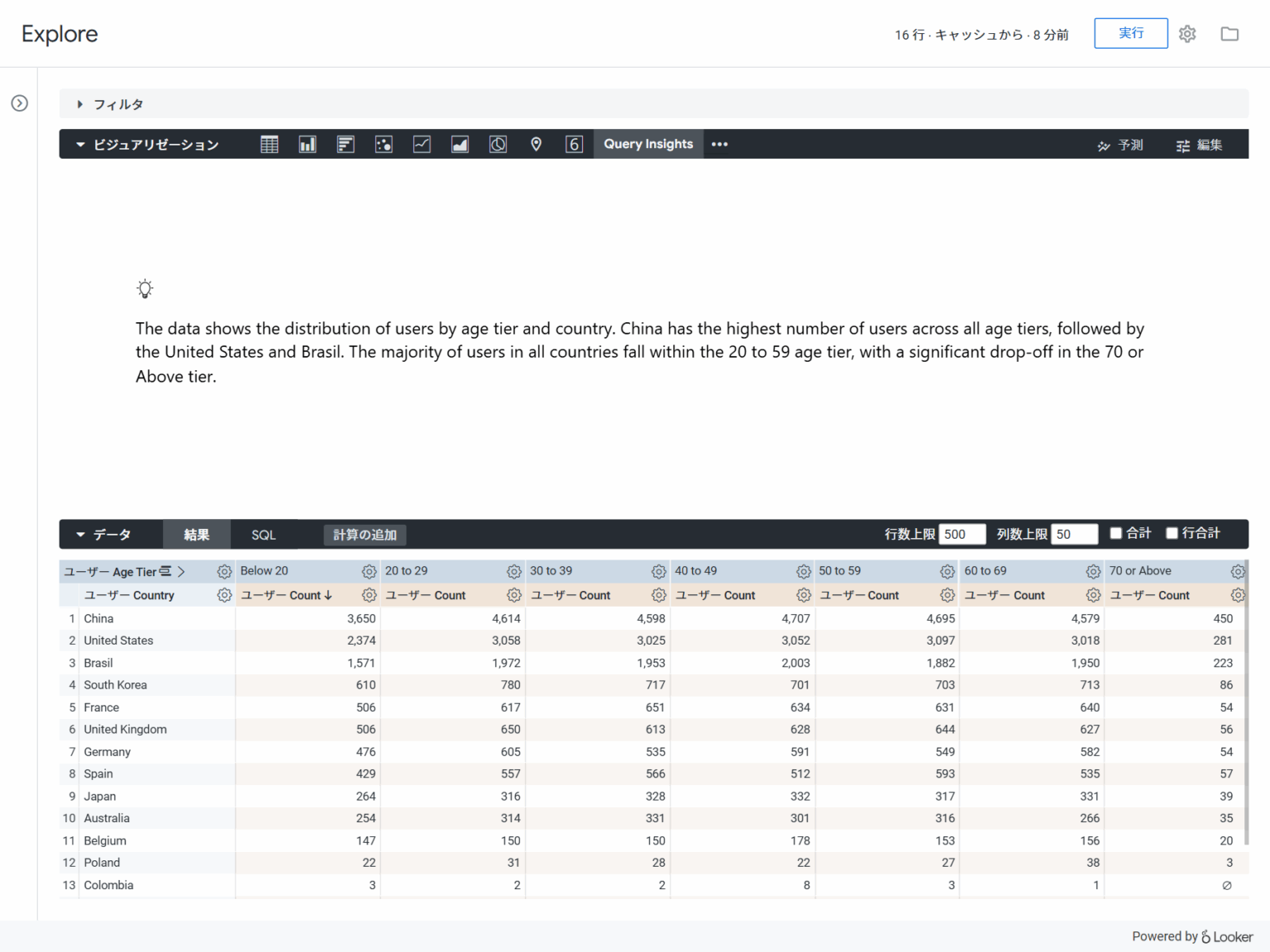Open the Query Insights tab
Screen dimensions: 1270x952
tap(648, 144)
